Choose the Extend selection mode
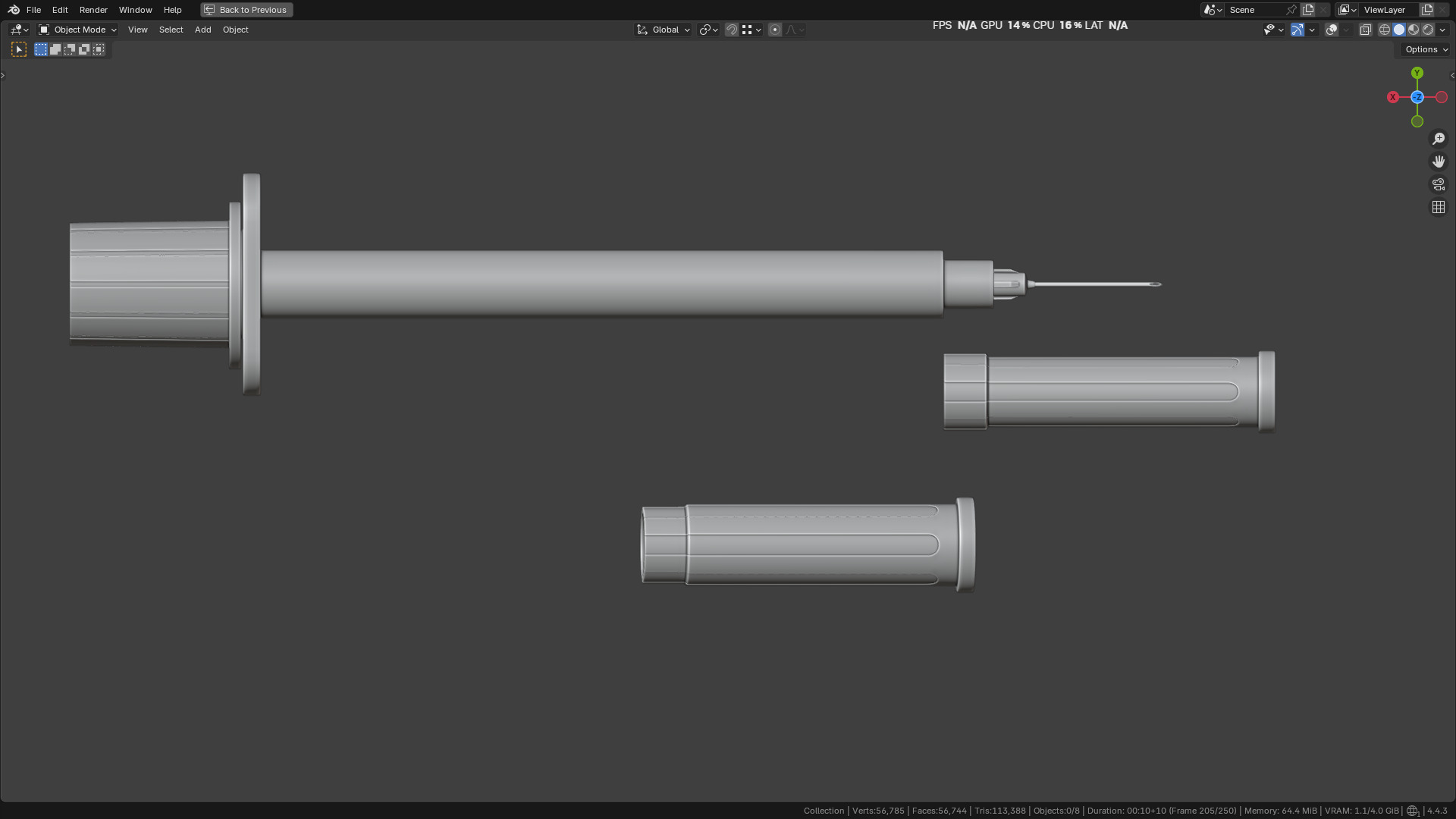The width and height of the screenshot is (1456, 819). pos(55,49)
